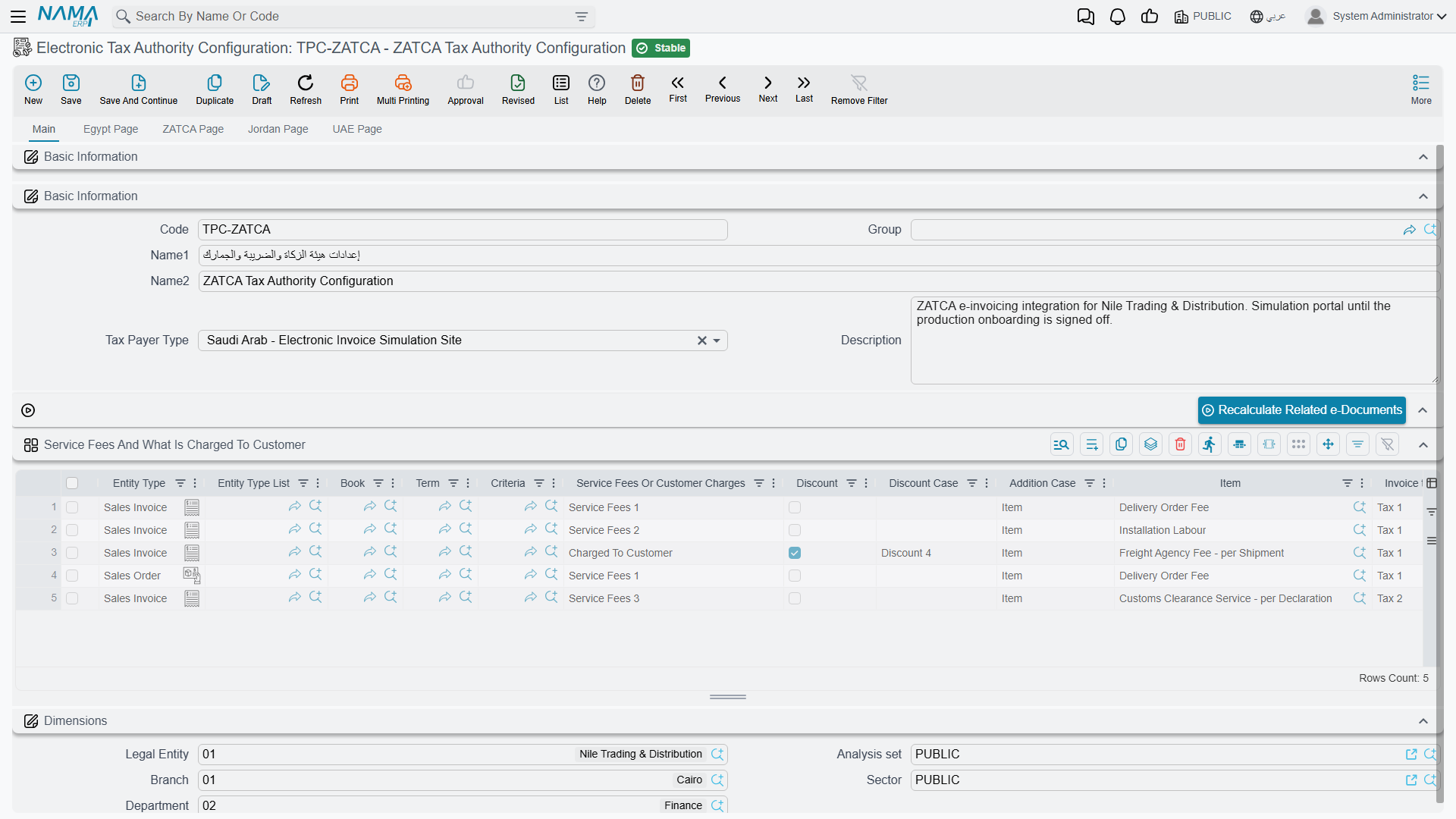Open the hamburger main menu
The width and height of the screenshot is (1456, 819).
click(18, 16)
